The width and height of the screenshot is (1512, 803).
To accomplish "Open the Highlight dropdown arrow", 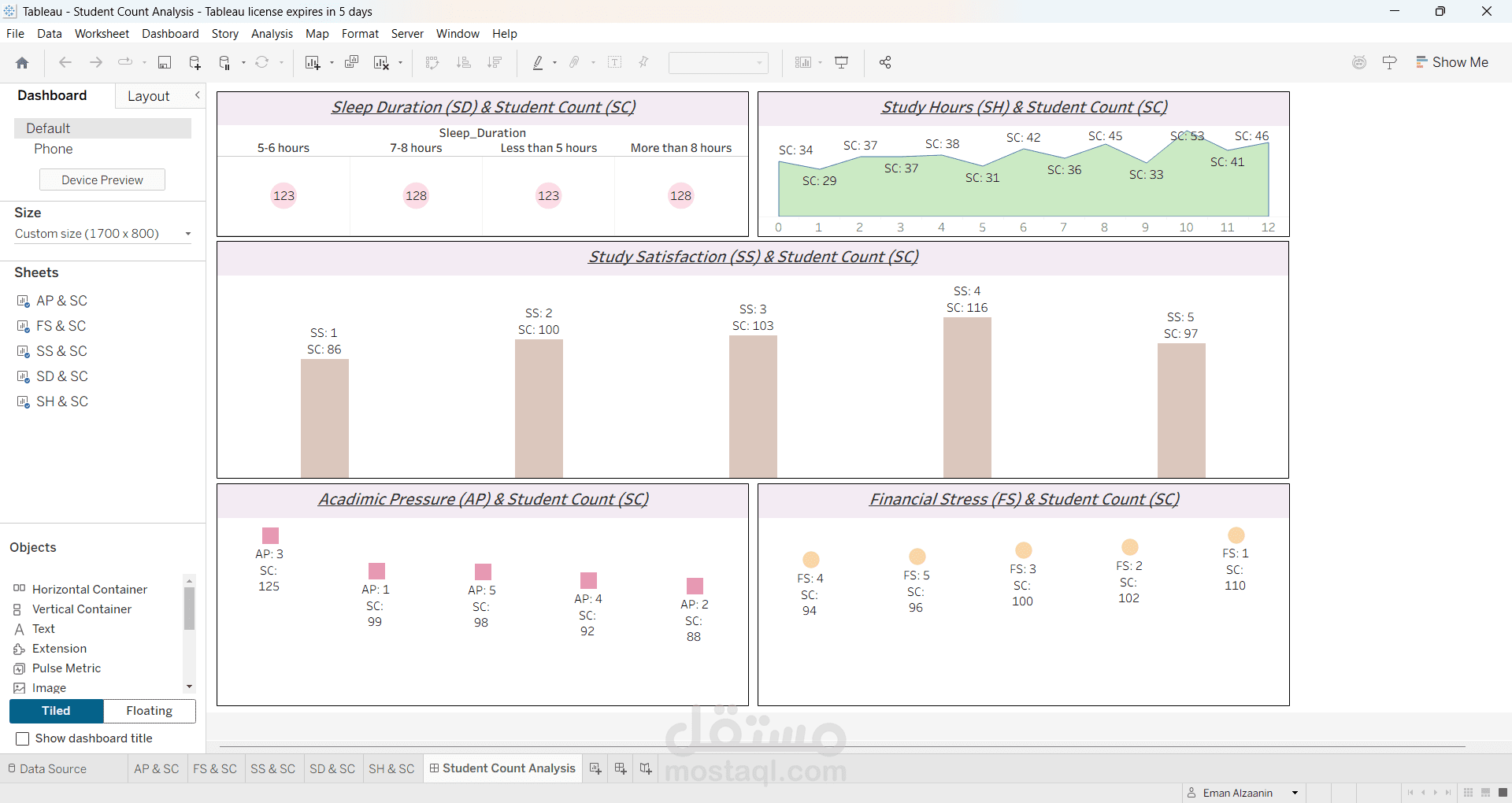I will tap(555, 63).
